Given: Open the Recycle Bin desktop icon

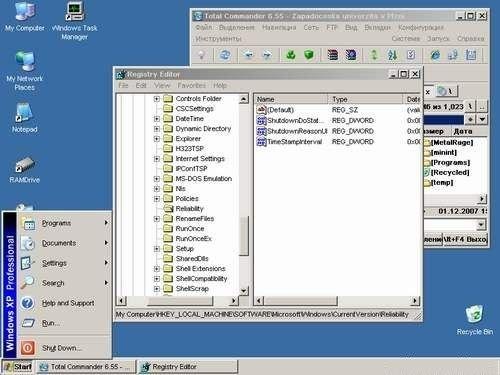Looking at the screenshot, I should click(x=475, y=319).
